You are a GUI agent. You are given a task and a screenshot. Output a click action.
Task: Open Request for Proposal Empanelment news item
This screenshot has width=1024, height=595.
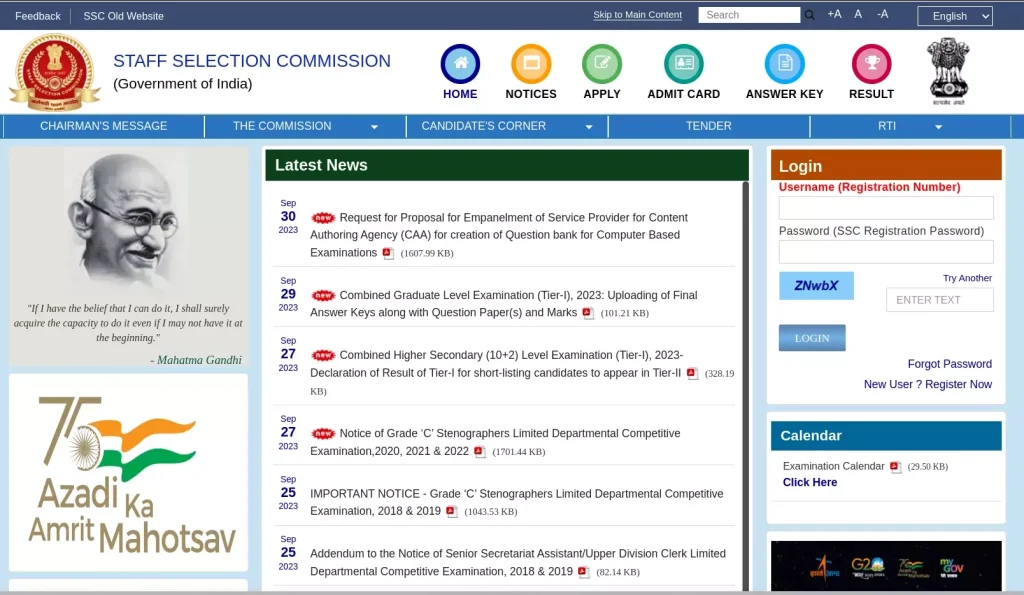(499, 235)
